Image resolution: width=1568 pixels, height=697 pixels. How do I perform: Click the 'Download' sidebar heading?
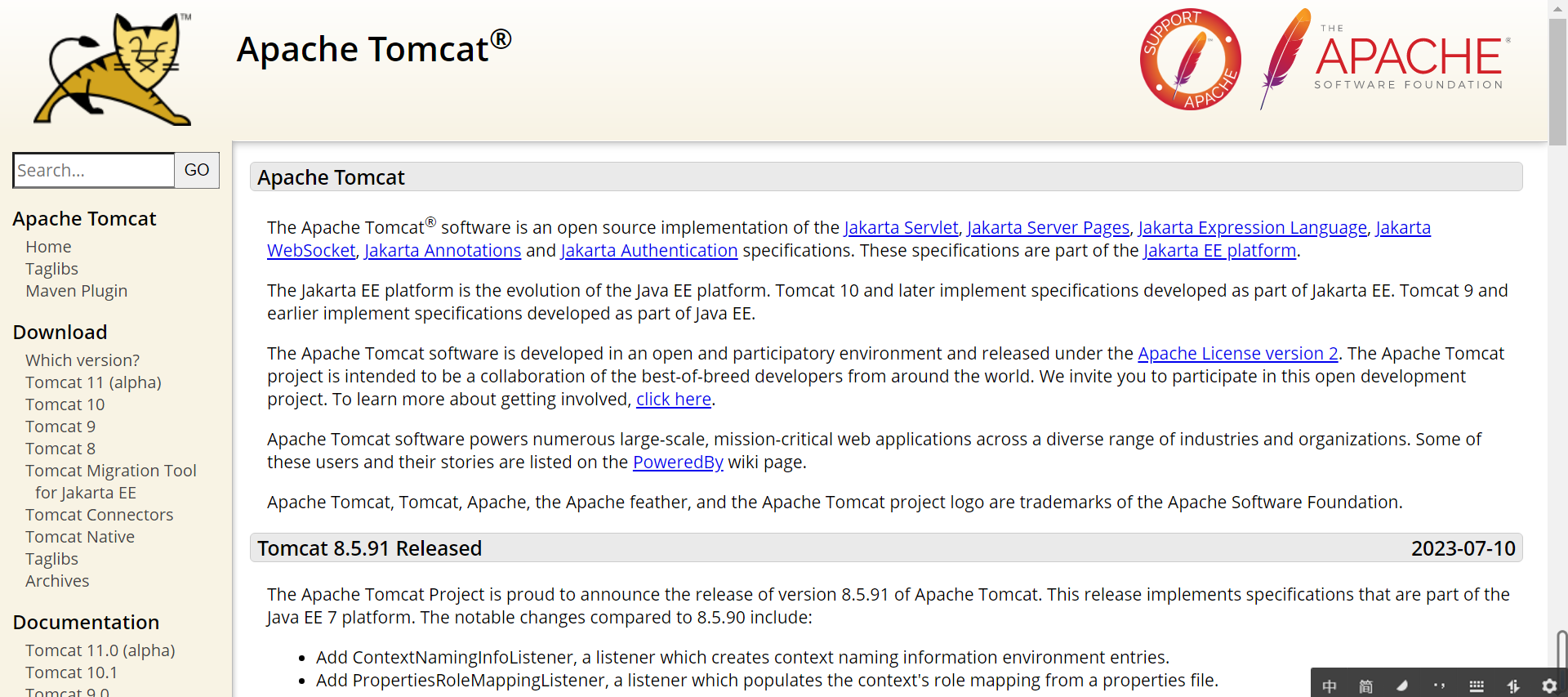tap(60, 333)
